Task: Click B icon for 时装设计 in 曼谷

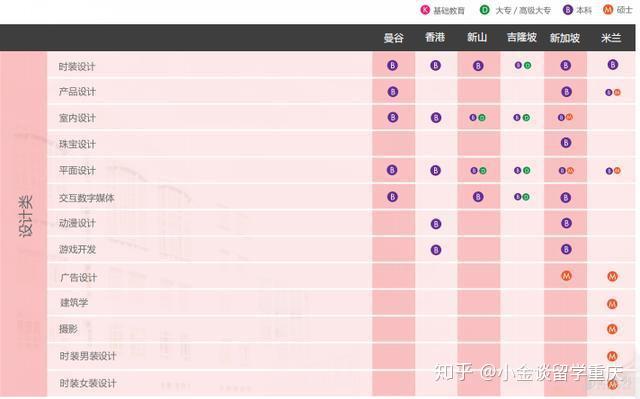Action: (x=392, y=65)
